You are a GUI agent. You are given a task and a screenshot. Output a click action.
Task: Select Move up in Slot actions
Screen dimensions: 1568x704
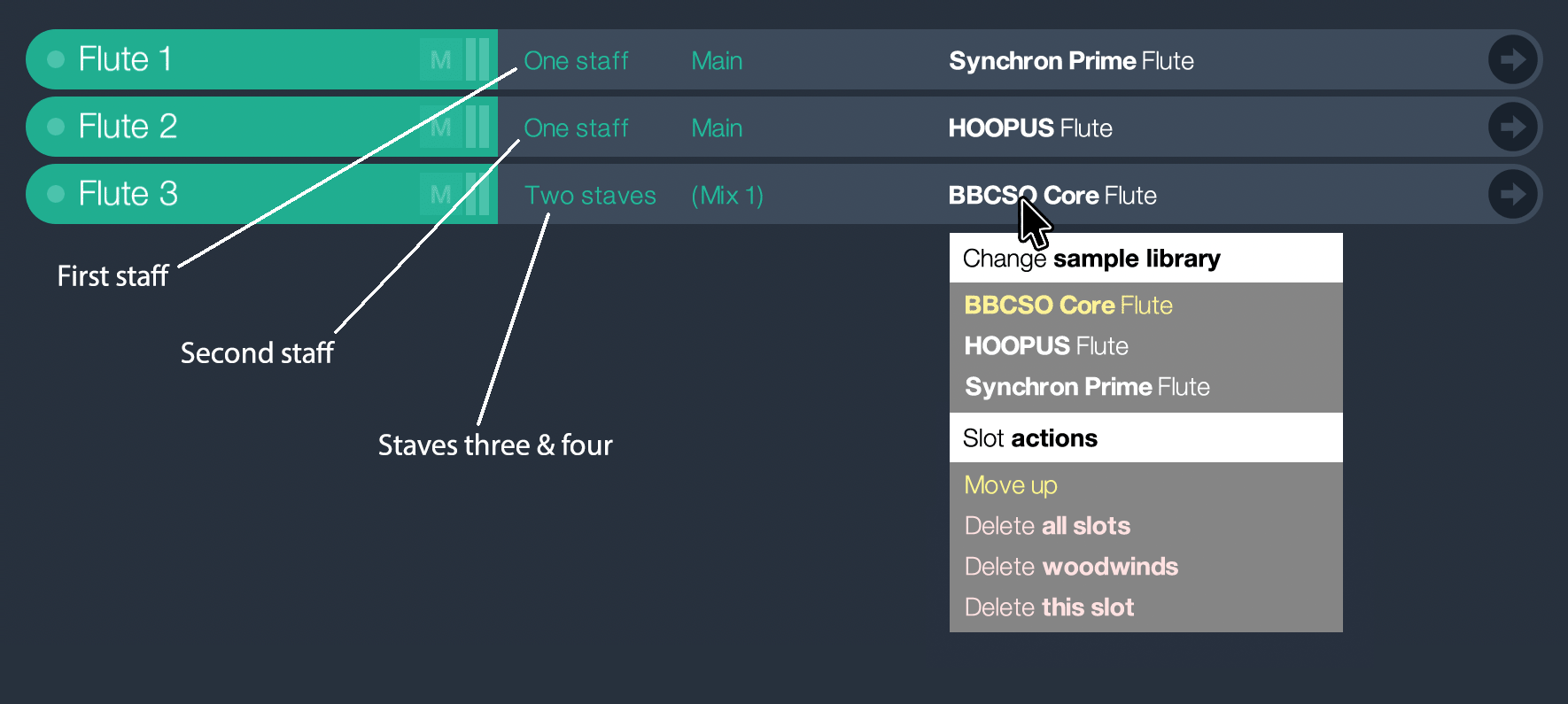click(1011, 485)
